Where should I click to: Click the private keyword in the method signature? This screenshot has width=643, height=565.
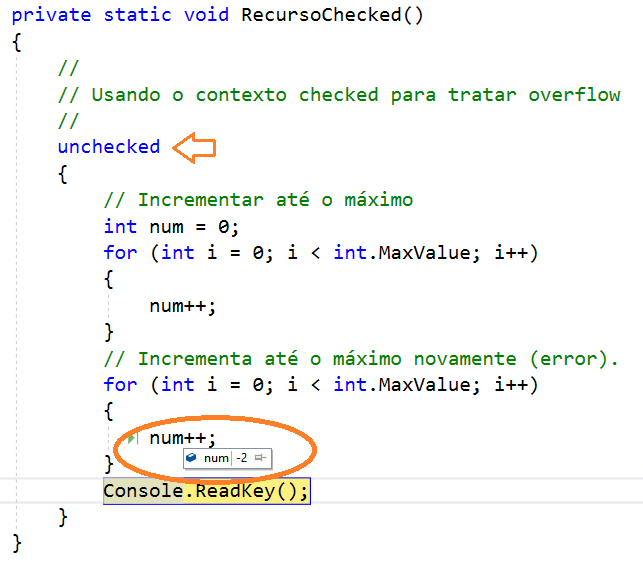tap(51, 16)
